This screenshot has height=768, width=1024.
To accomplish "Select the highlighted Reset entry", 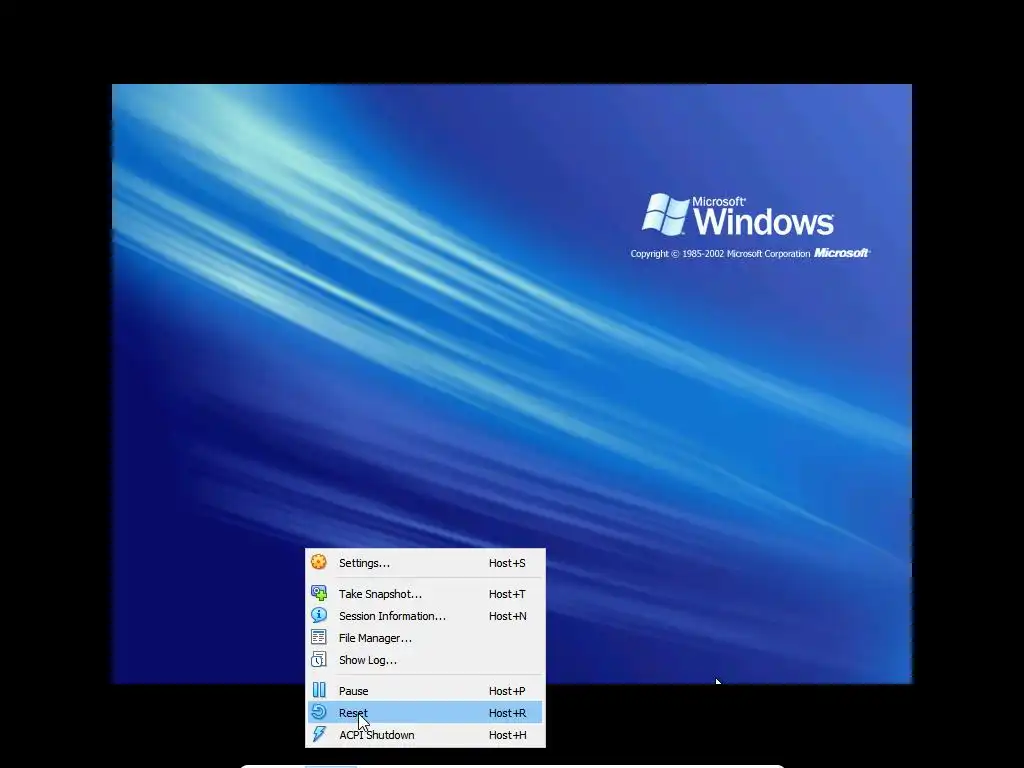I will click(424, 712).
